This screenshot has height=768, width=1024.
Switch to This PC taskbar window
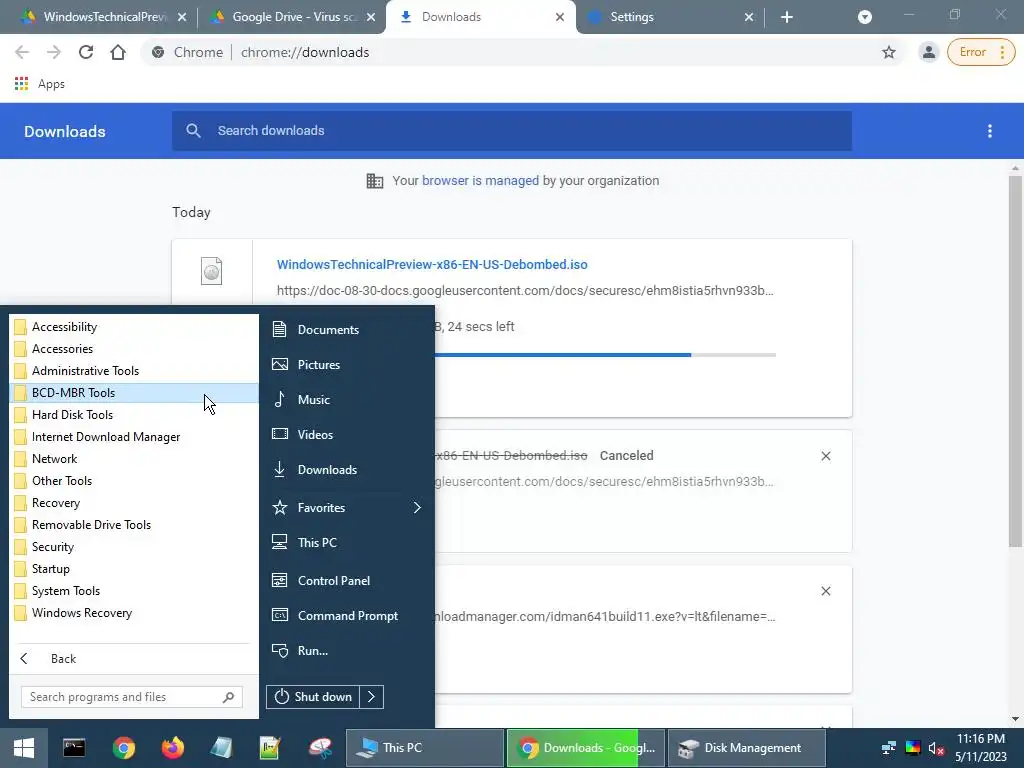(424, 748)
